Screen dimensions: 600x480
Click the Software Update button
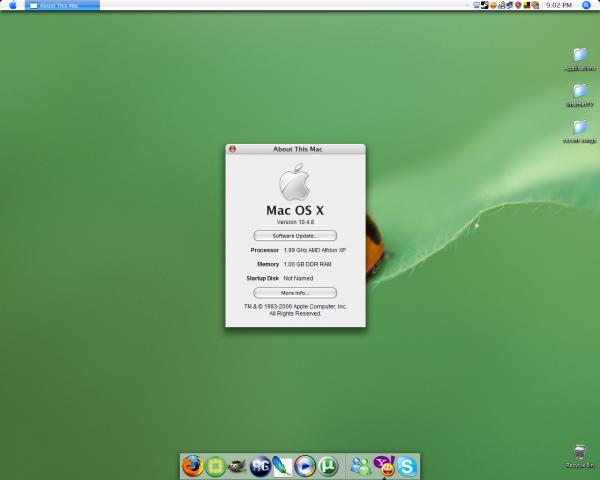tap(295, 236)
